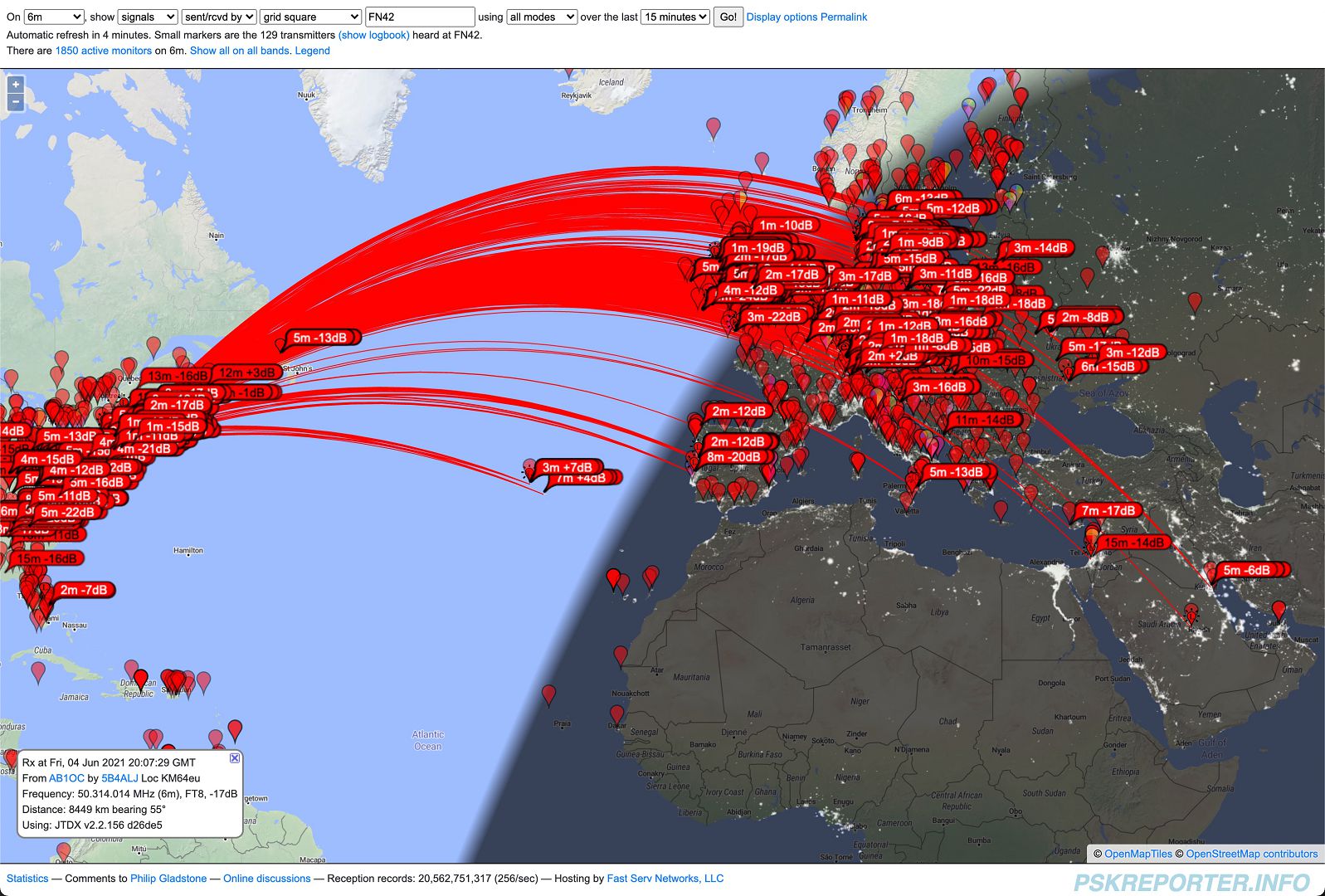1325x896 pixels.
Task: Click the 10m -15dB marker over Ukraine
Action: point(996,361)
